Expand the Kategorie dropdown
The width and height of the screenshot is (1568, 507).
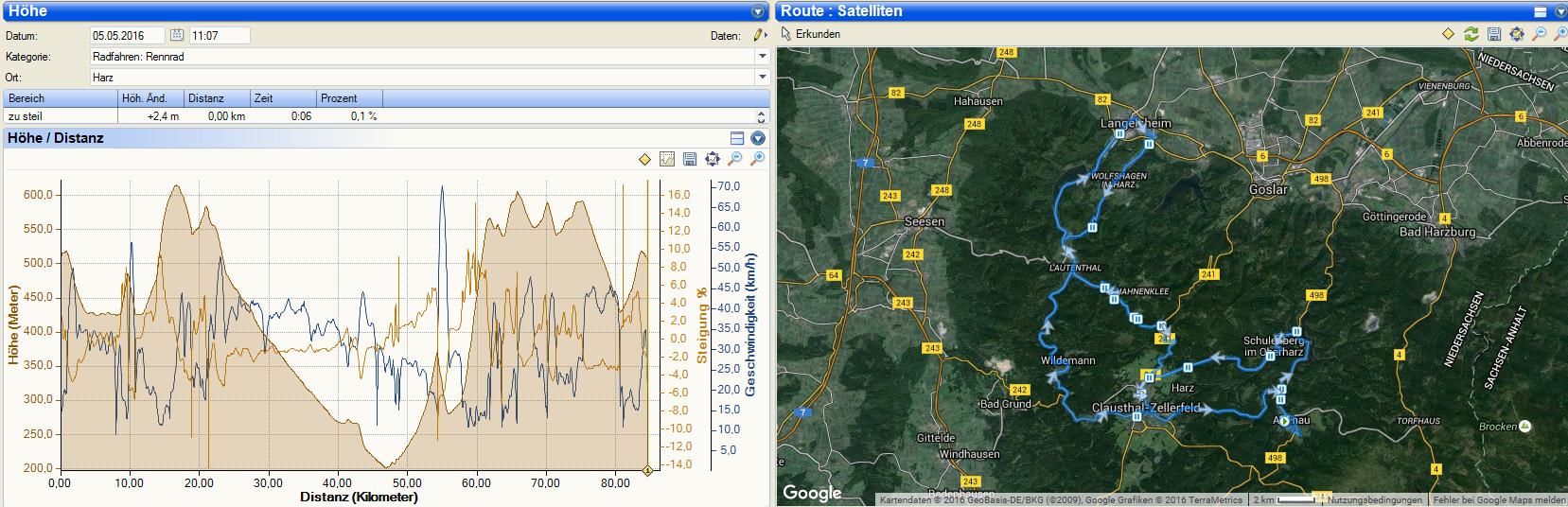pyautogui.click(x=762, y=57)
